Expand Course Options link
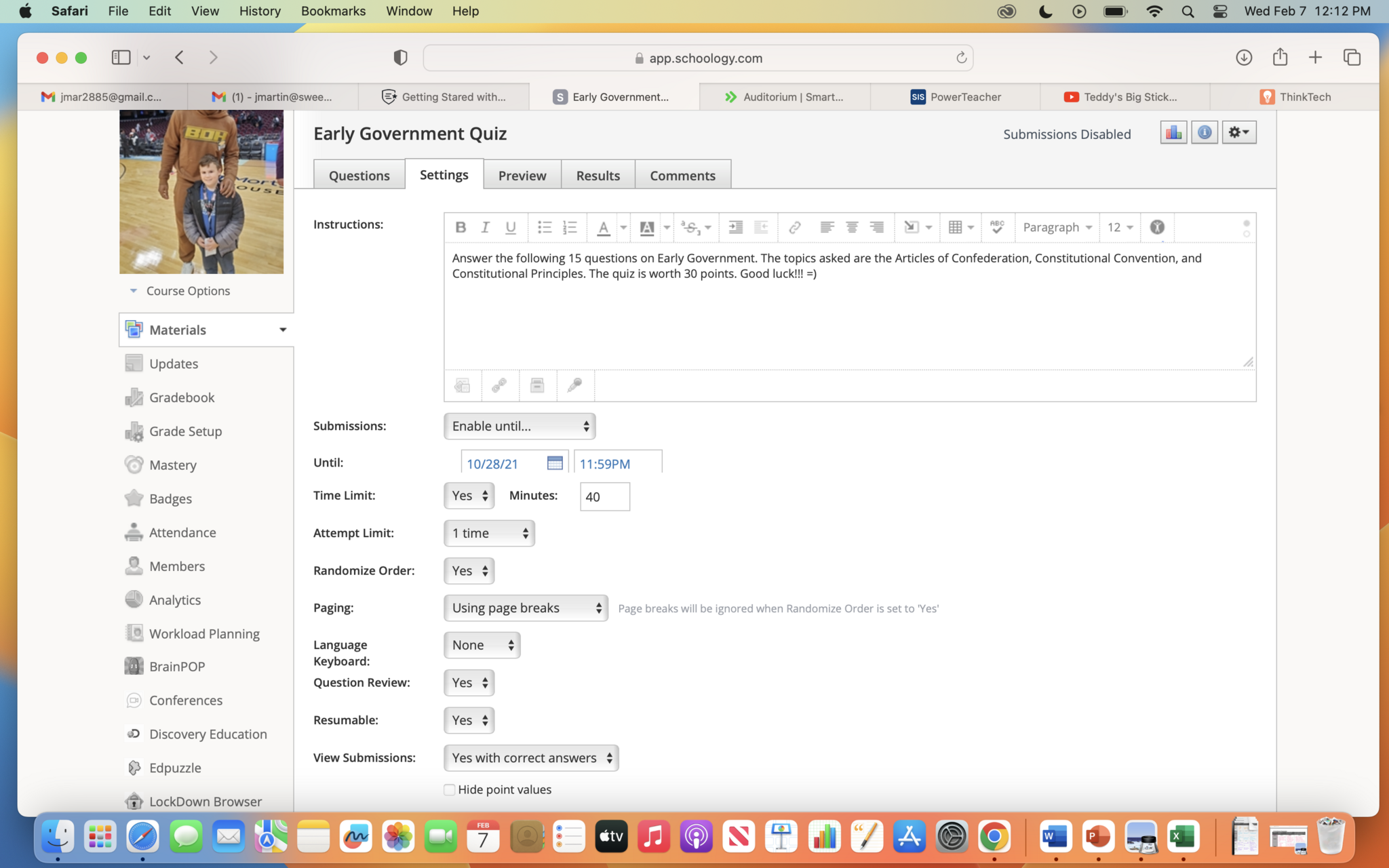The width and height of the screenshot is (1389, 868). 188,291
